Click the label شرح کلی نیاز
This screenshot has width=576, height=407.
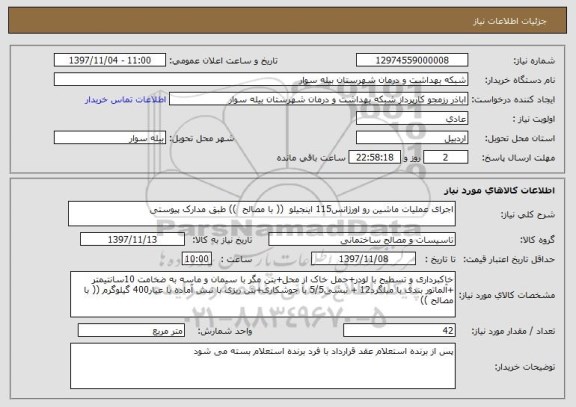[x=528, y=215]
